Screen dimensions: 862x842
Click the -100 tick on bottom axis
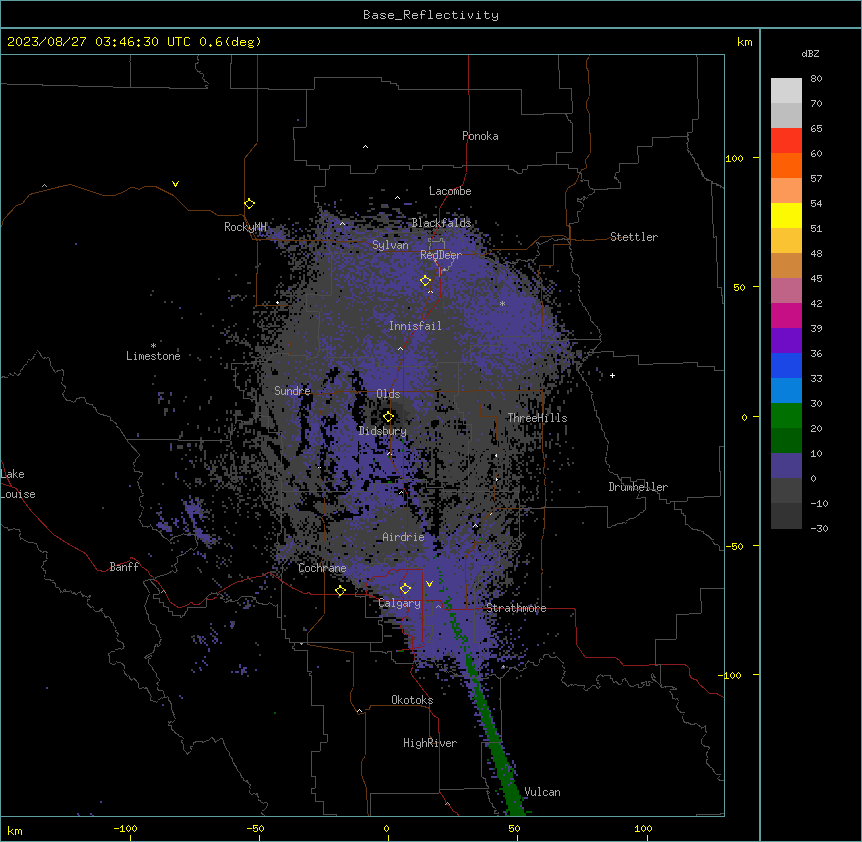(x=125, y=828)
